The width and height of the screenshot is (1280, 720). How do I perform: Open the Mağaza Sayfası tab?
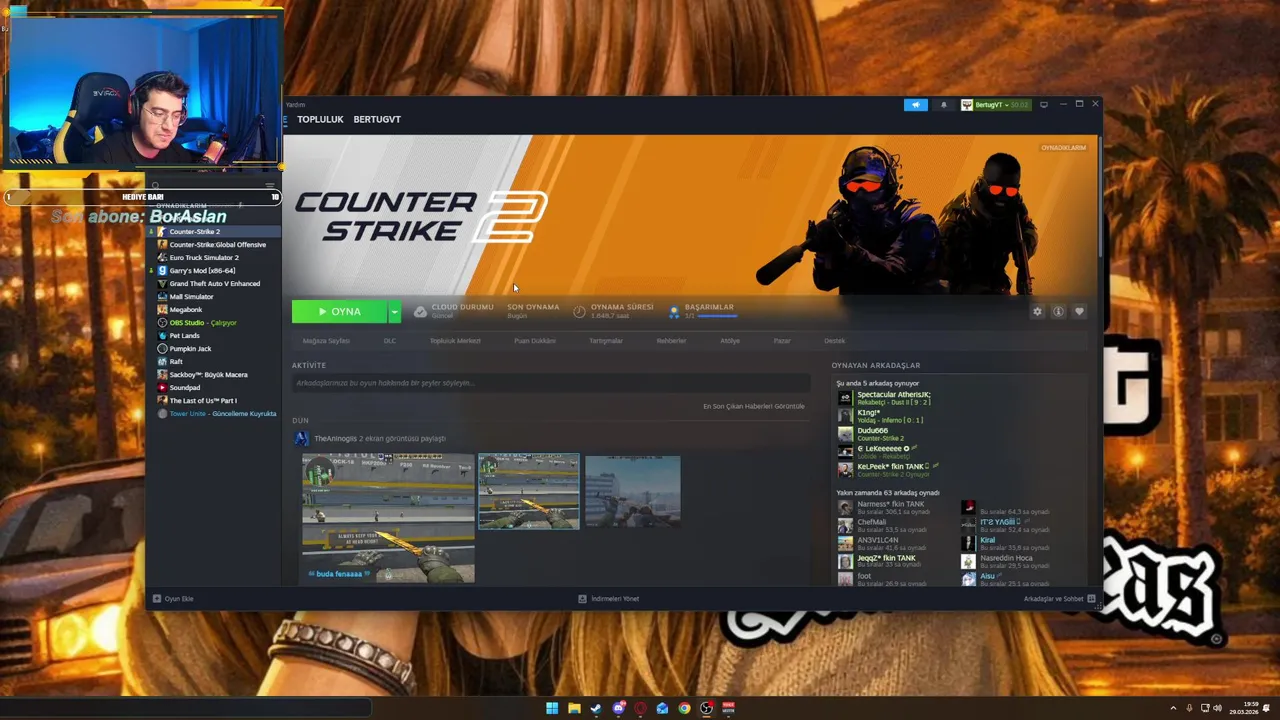tap(326, 341)
